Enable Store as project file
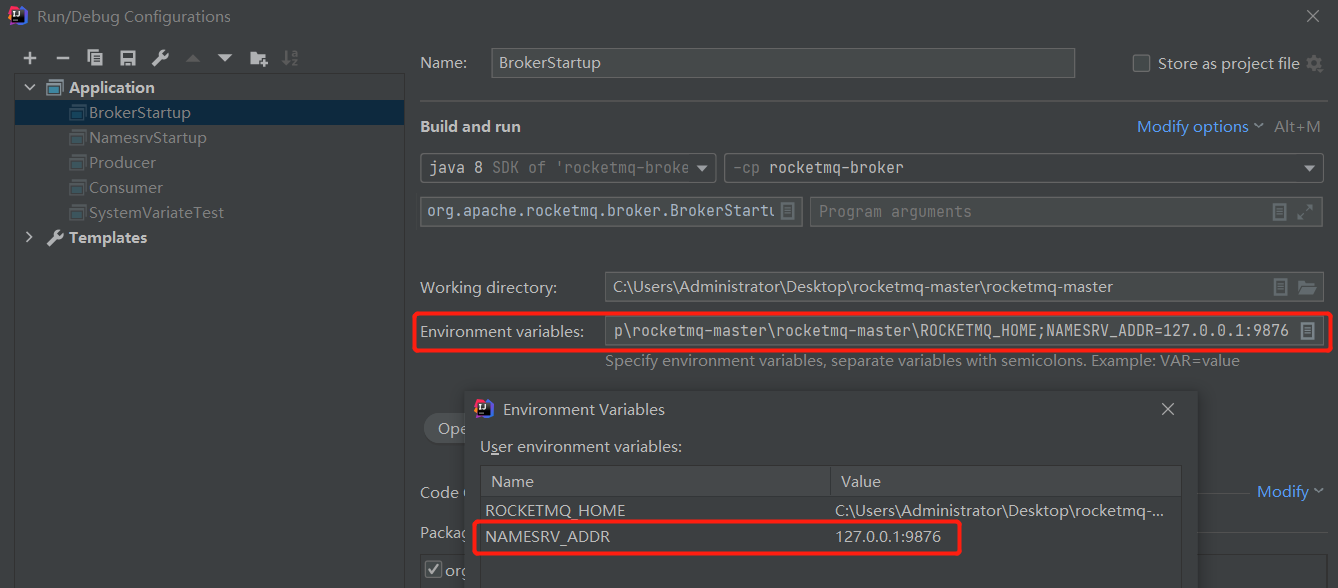The height and width of the screenshot is (588, 1338). [x=1141, y=63]
